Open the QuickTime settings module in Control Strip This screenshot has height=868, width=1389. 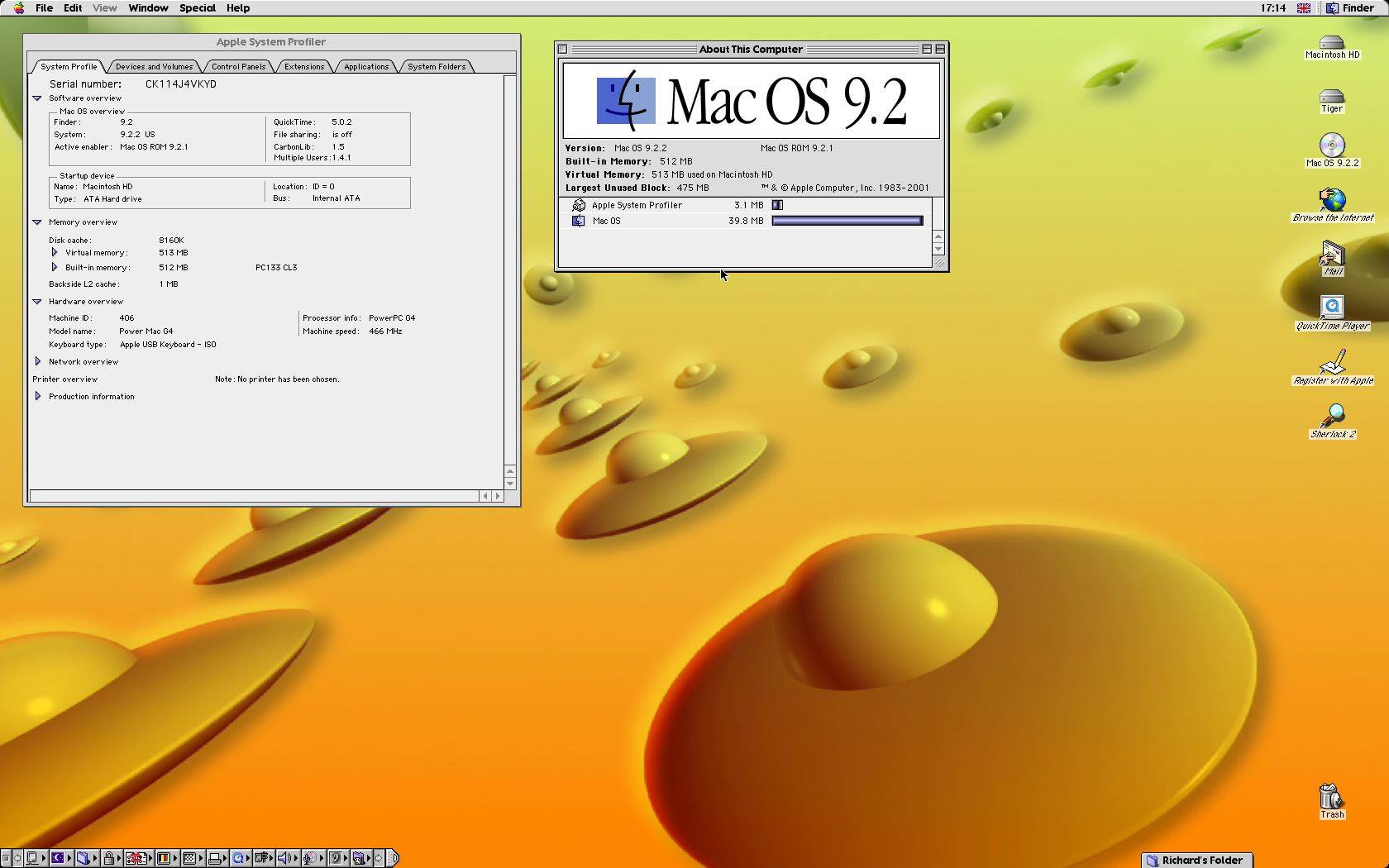coord(241,858)
